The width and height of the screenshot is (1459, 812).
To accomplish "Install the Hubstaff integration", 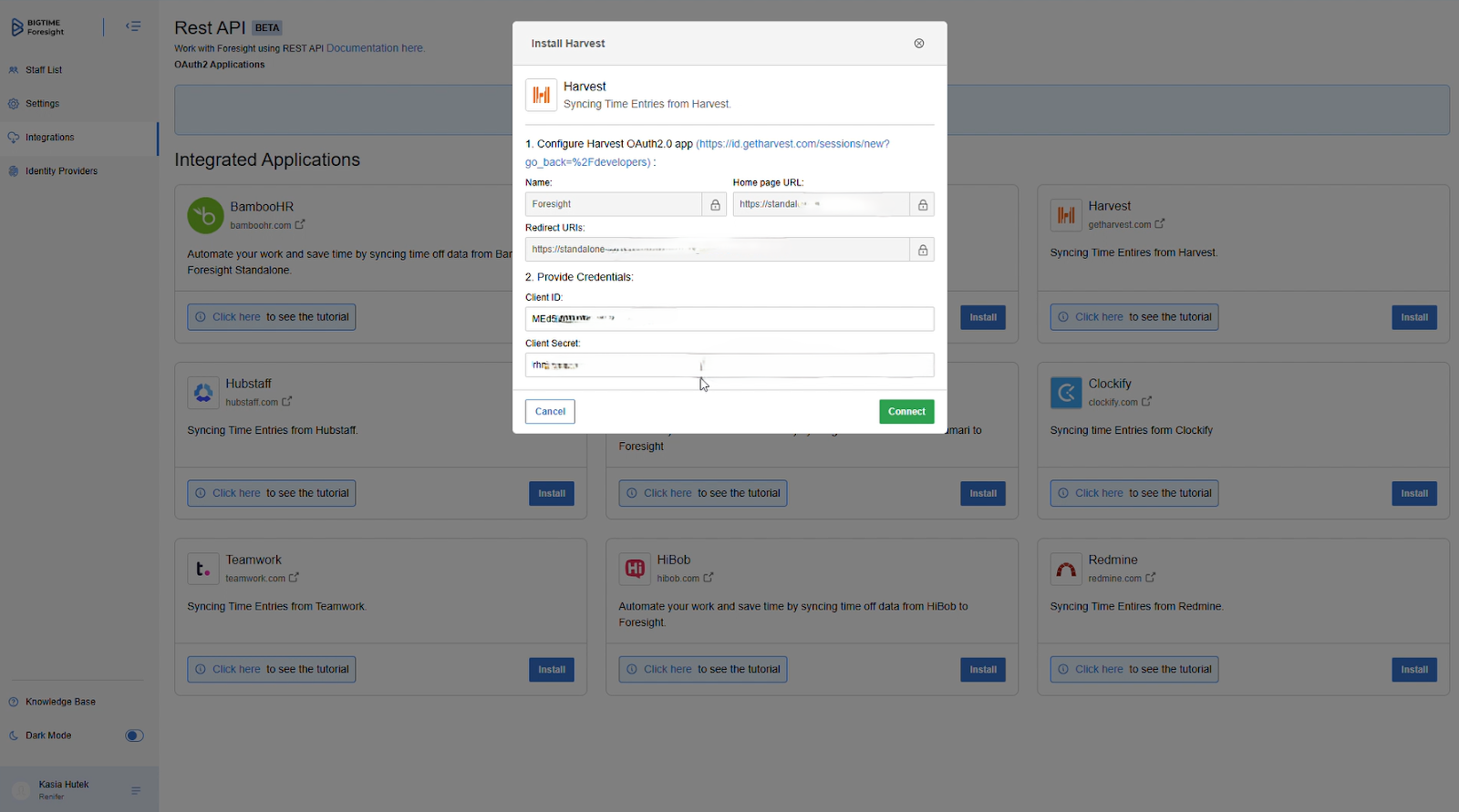I will pyautogui.click(x=552, y=493).
